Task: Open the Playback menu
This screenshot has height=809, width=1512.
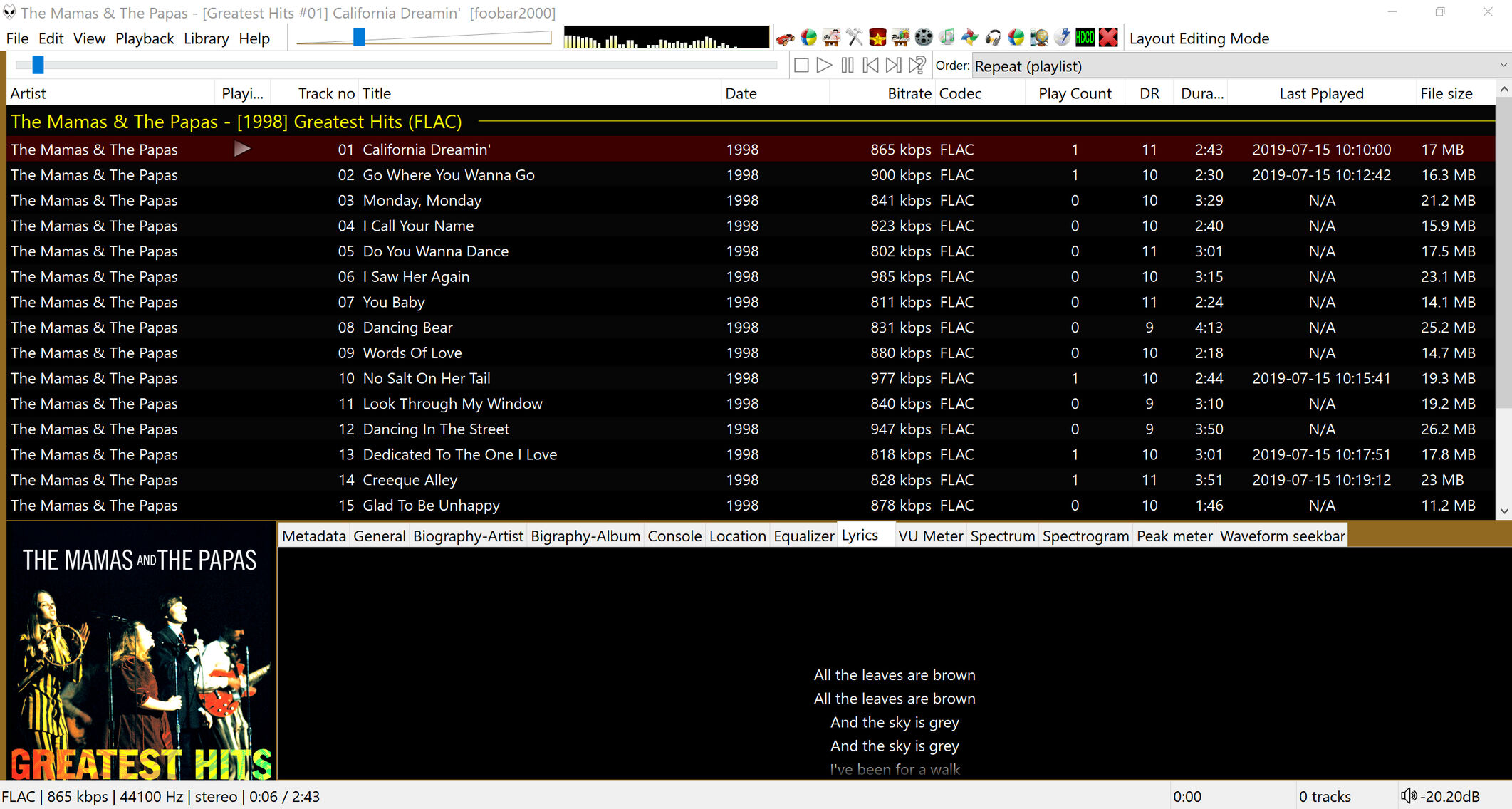Action: (x=145, y=38)
